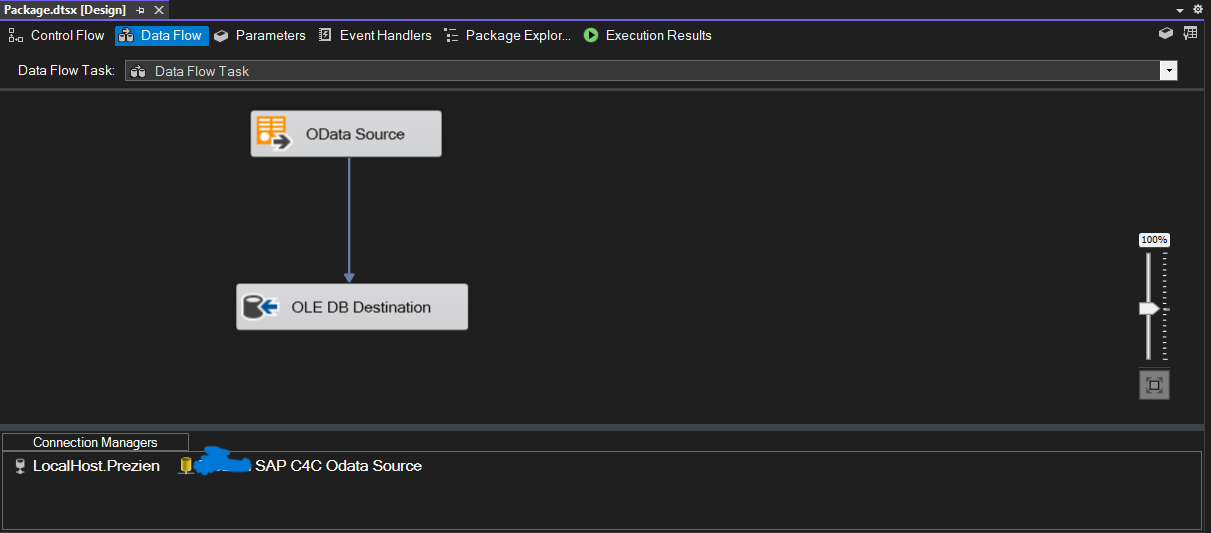Viewport: 1211px width, 533px height.
Task: Select the blue data path arrow connector
Action: click(349, 220)
